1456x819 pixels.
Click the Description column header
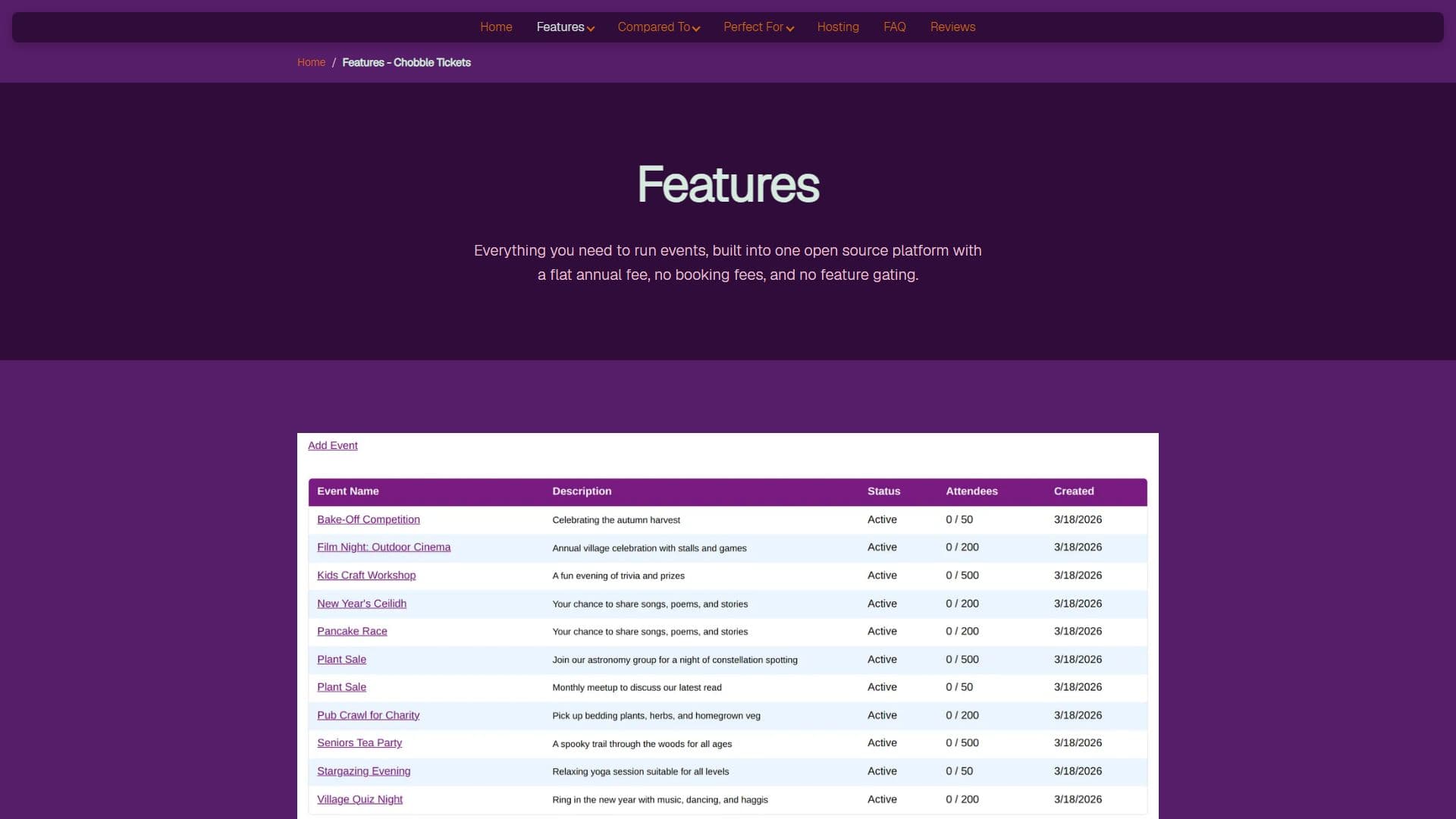[x=582, y=491]
